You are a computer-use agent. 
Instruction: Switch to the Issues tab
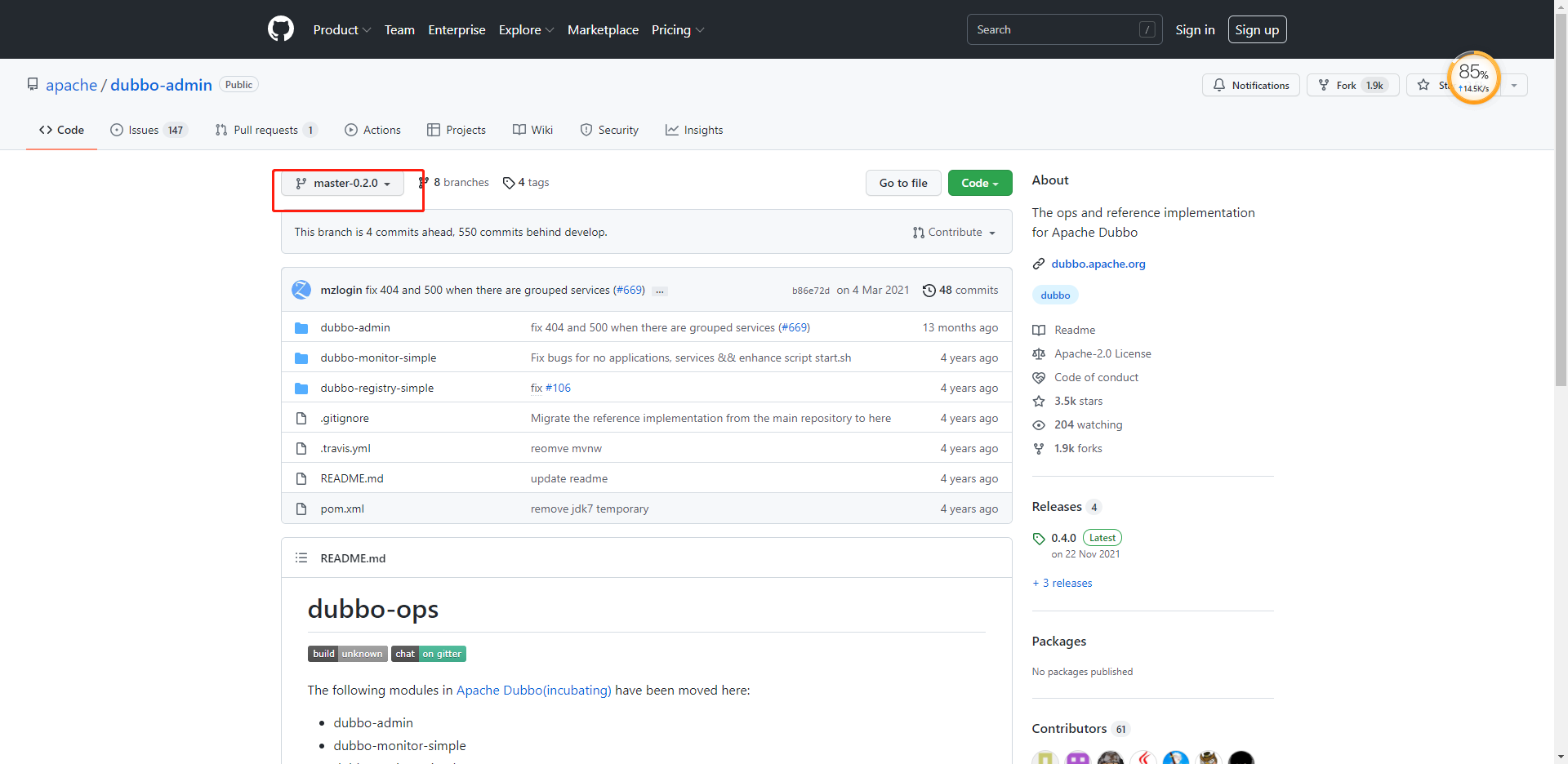pos(149,130)
